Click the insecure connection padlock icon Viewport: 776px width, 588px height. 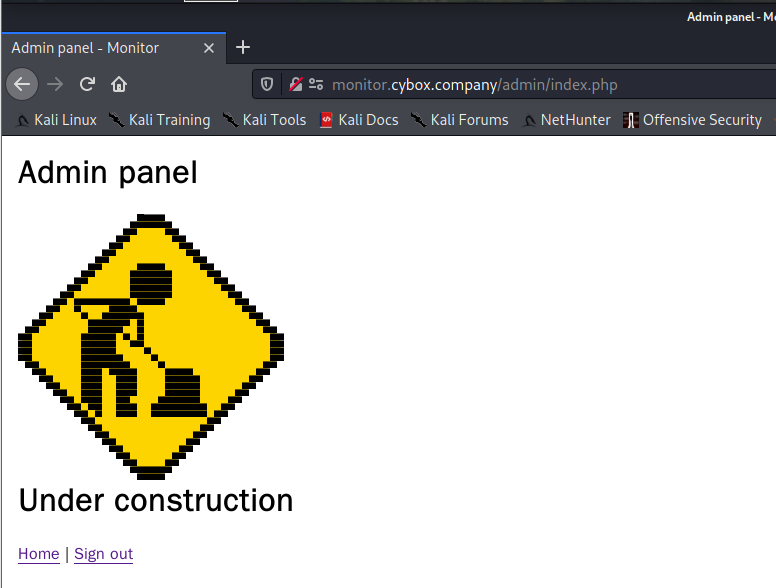point(295,85)
